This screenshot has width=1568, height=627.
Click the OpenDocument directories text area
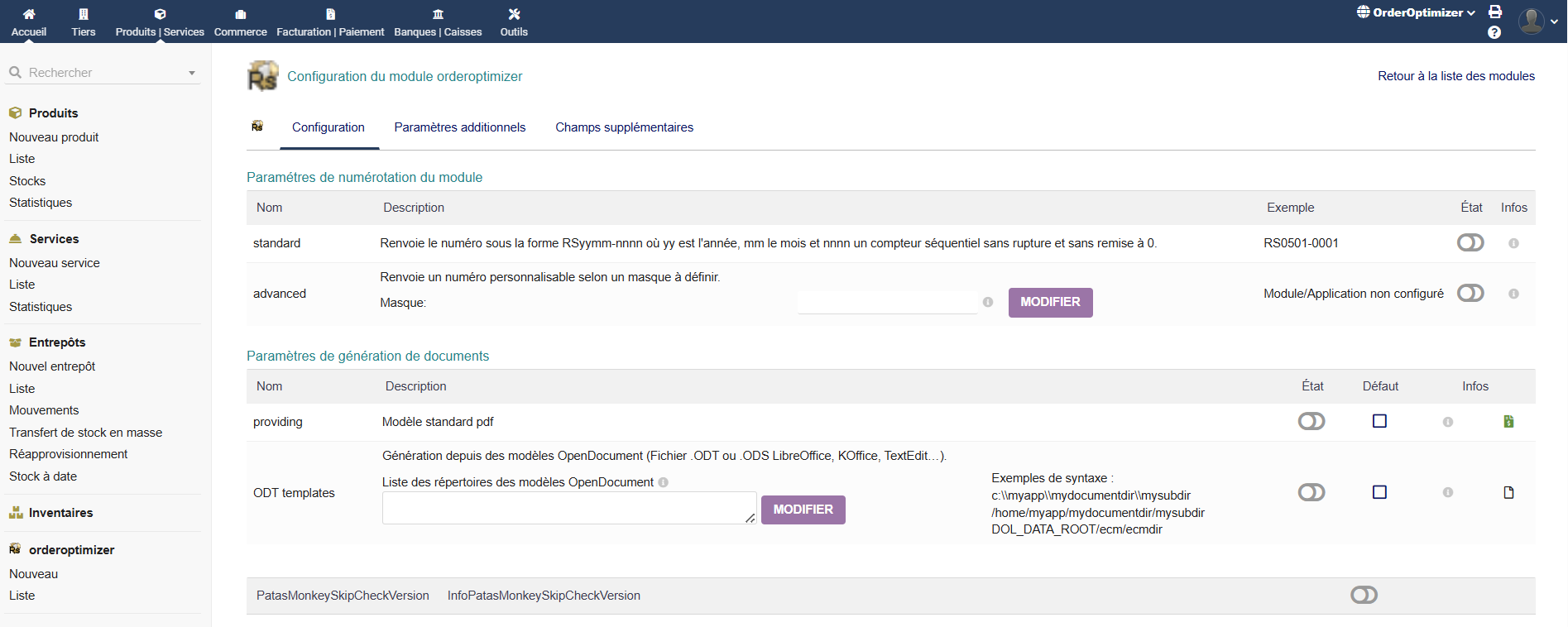(568, 508)
